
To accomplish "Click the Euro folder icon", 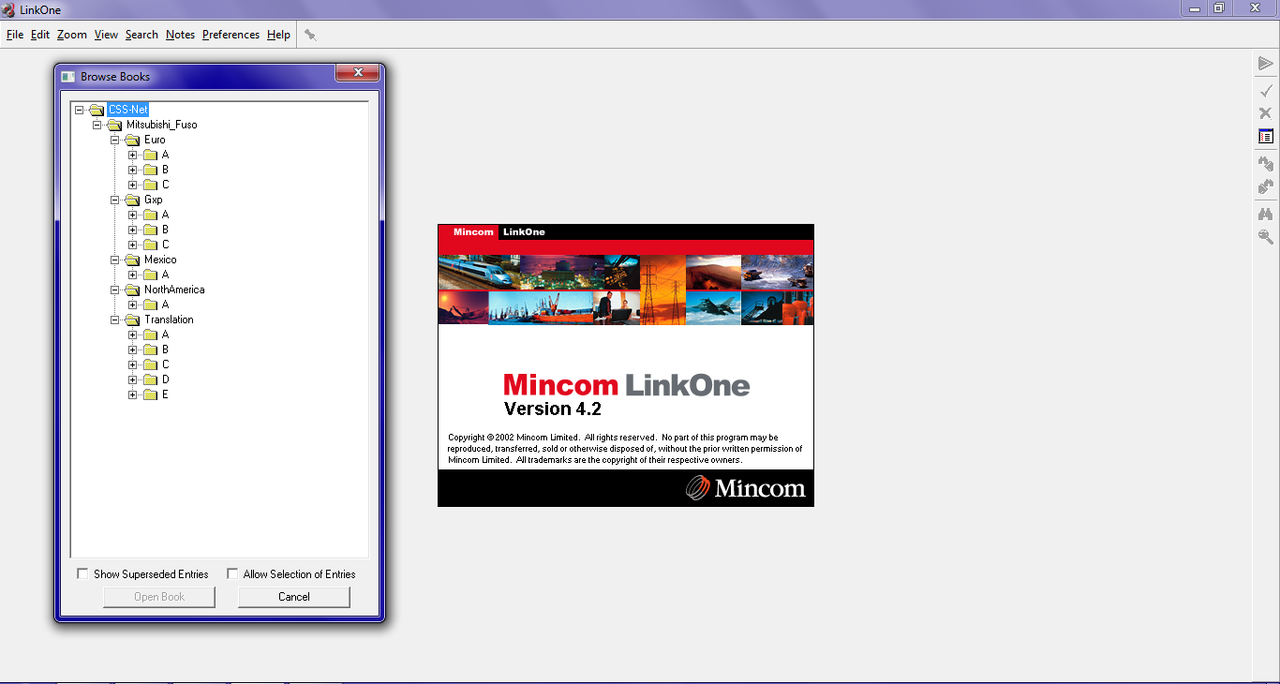I will click(133, 140).
